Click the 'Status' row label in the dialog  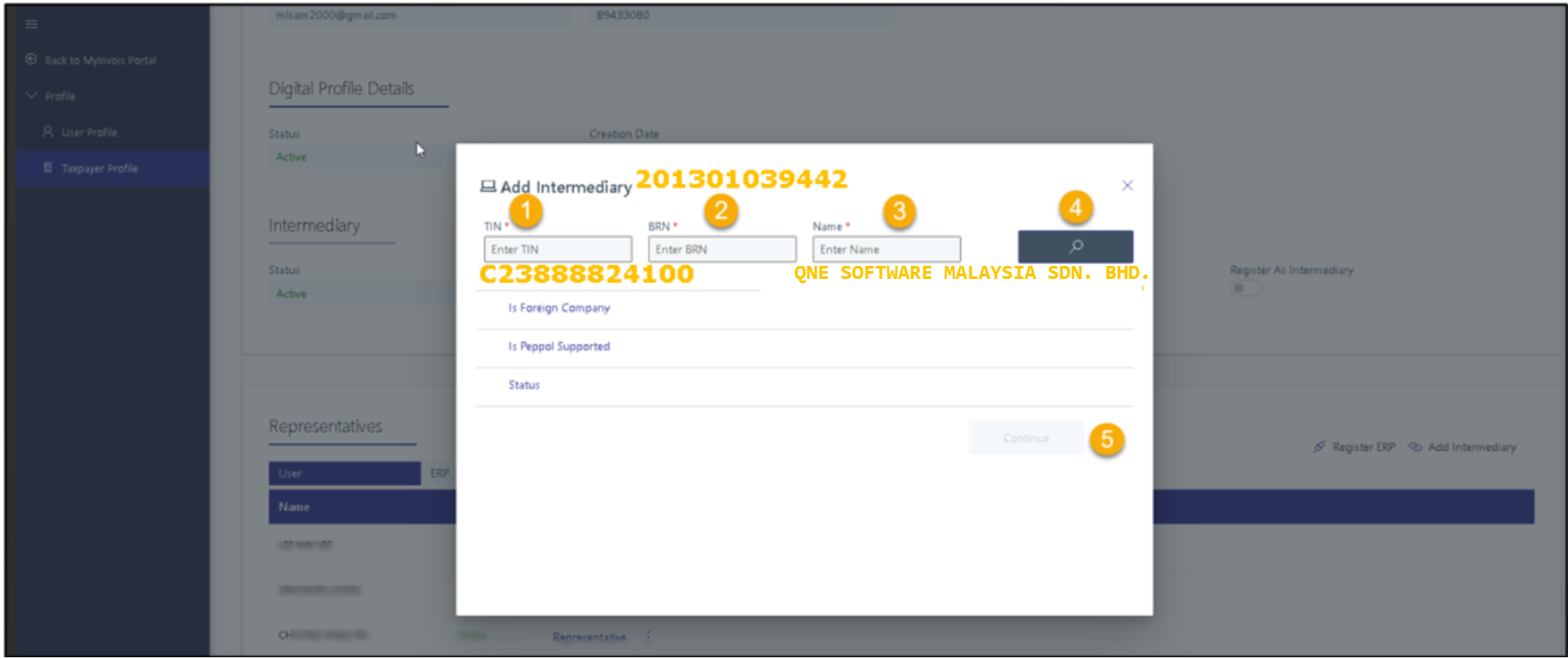[x=524, y=384]
